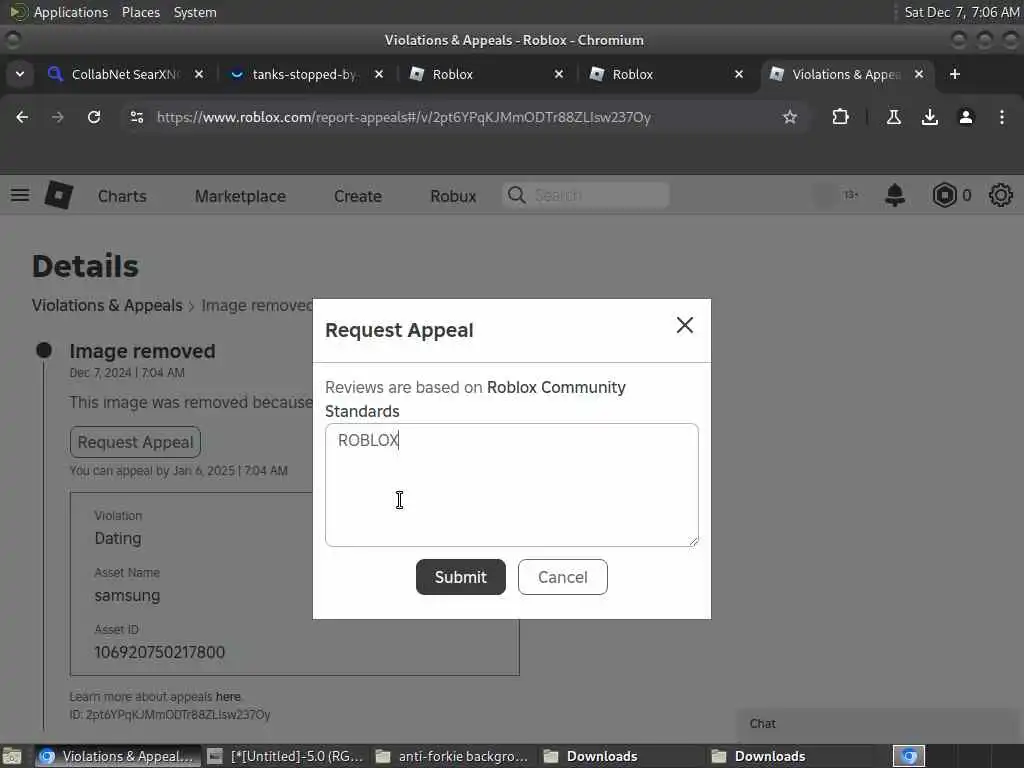Image resolution: width=1024 pixels, height=768 pixels.
Task: Open the 'here' link about appeals
Action: tap(228, 697)
